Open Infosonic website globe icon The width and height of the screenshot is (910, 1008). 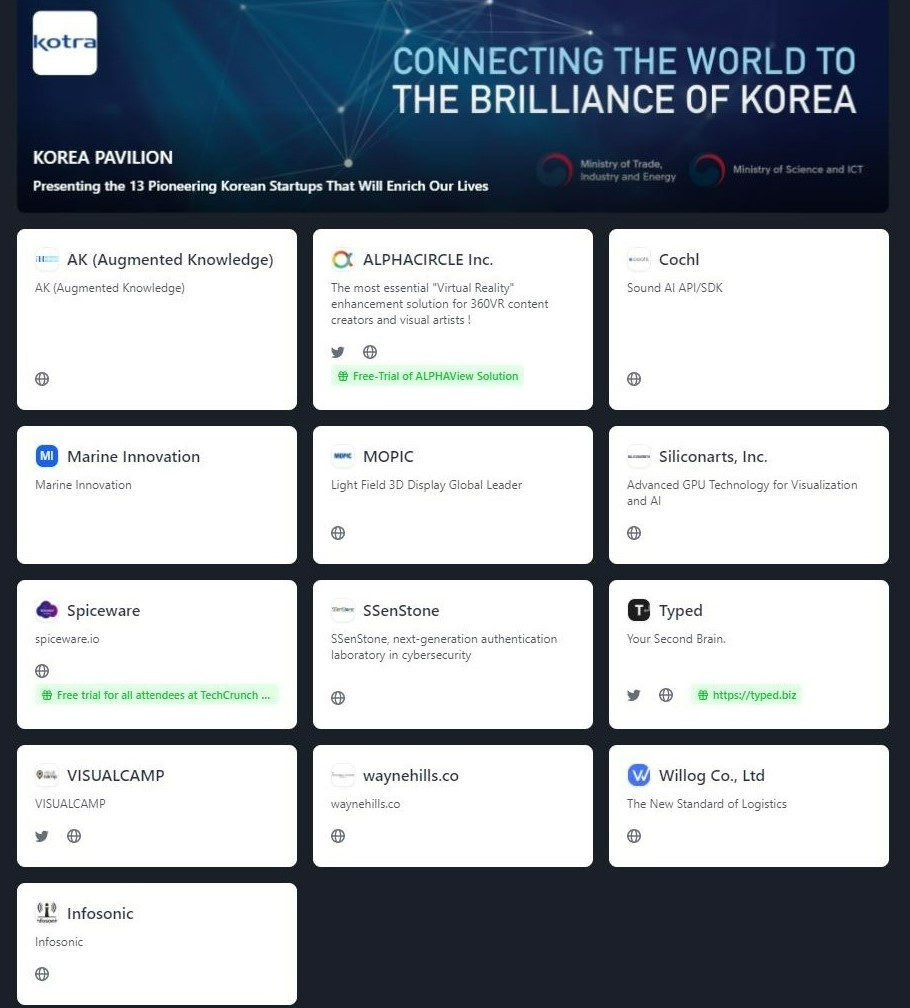tap(42, 974)
